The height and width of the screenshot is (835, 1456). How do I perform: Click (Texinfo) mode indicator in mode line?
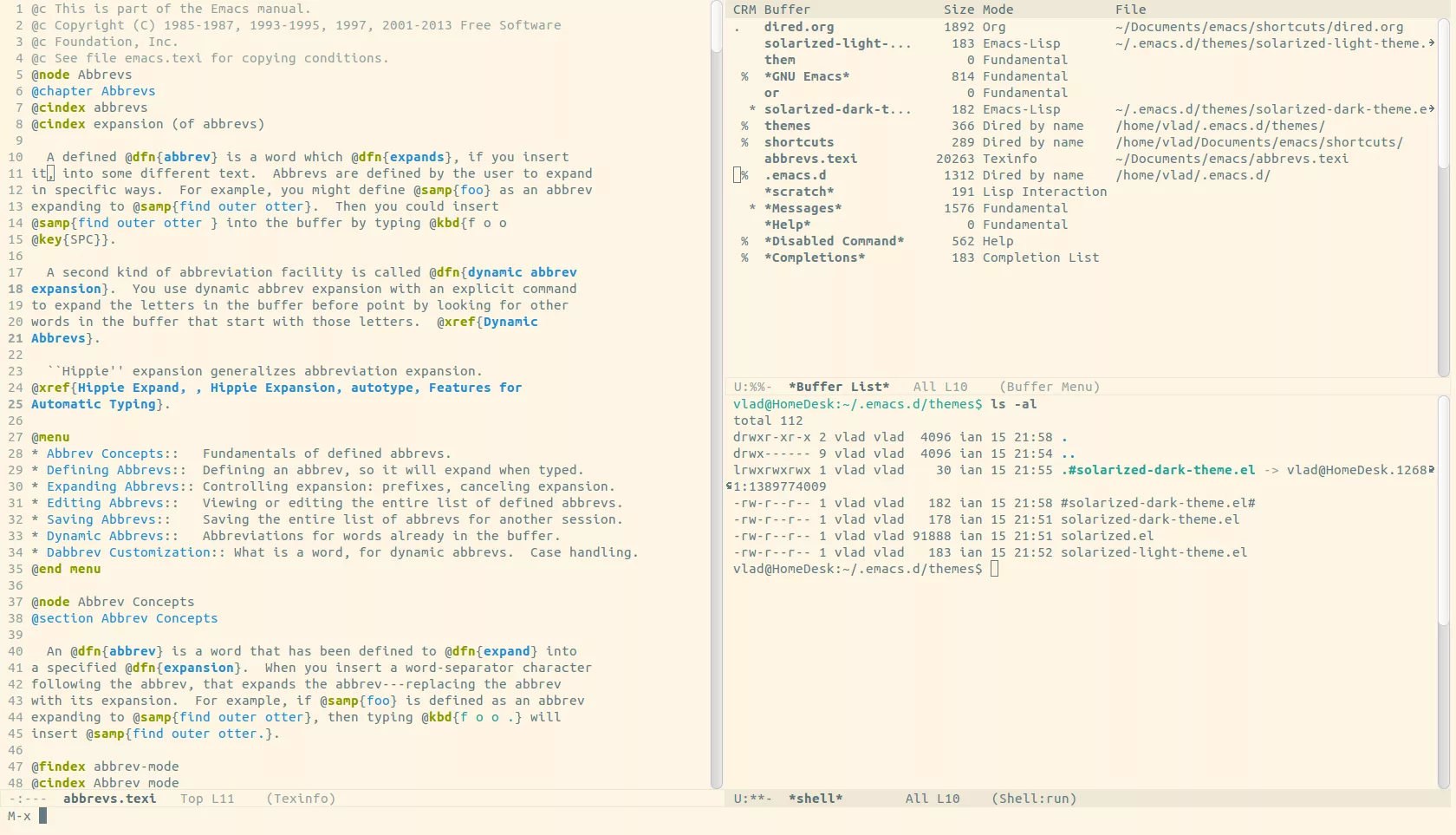pos(301,799)
